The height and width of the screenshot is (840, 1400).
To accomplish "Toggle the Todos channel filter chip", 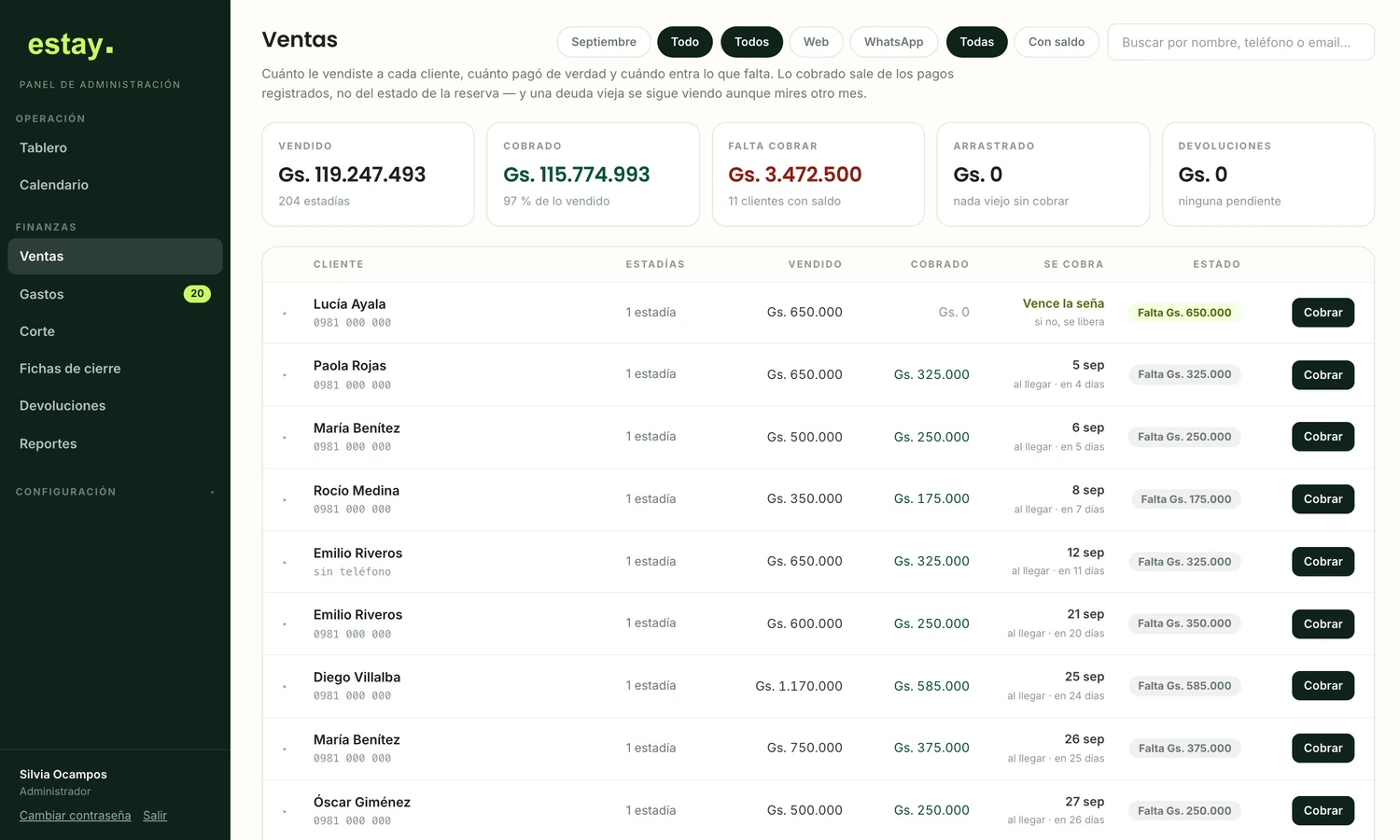I will pyautogui.click(x=751, y=42).
